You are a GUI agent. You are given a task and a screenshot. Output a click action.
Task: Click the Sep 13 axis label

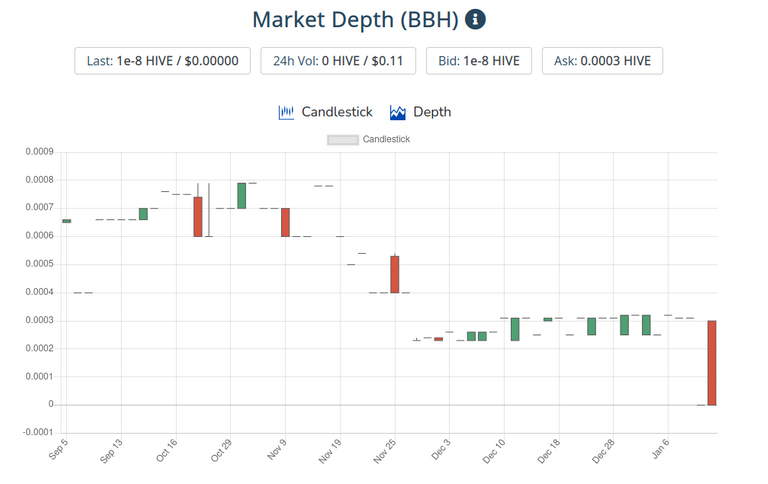(x=111, y=451)
